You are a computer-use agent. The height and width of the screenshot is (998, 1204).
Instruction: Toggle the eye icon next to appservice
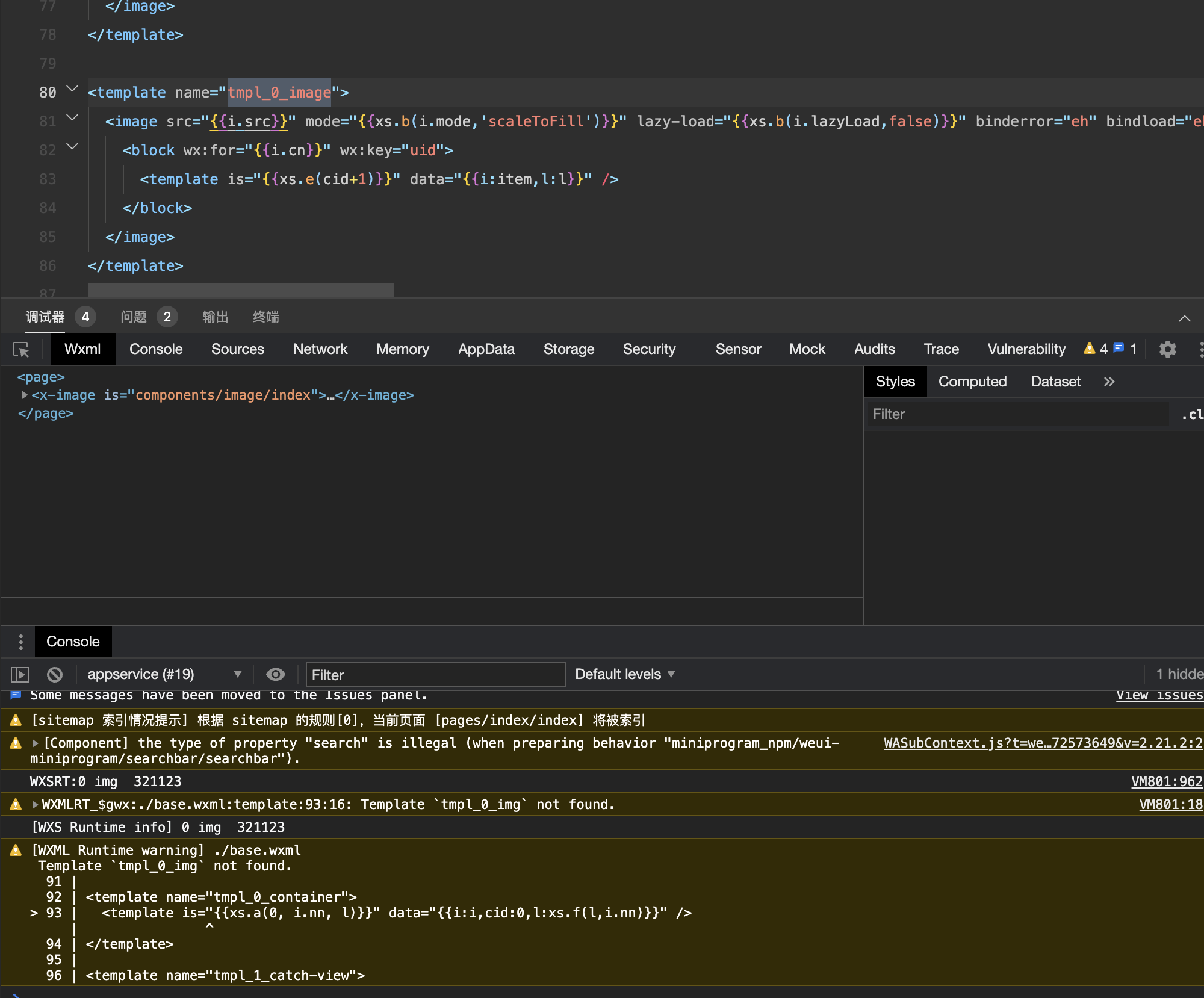coord(275,674)
